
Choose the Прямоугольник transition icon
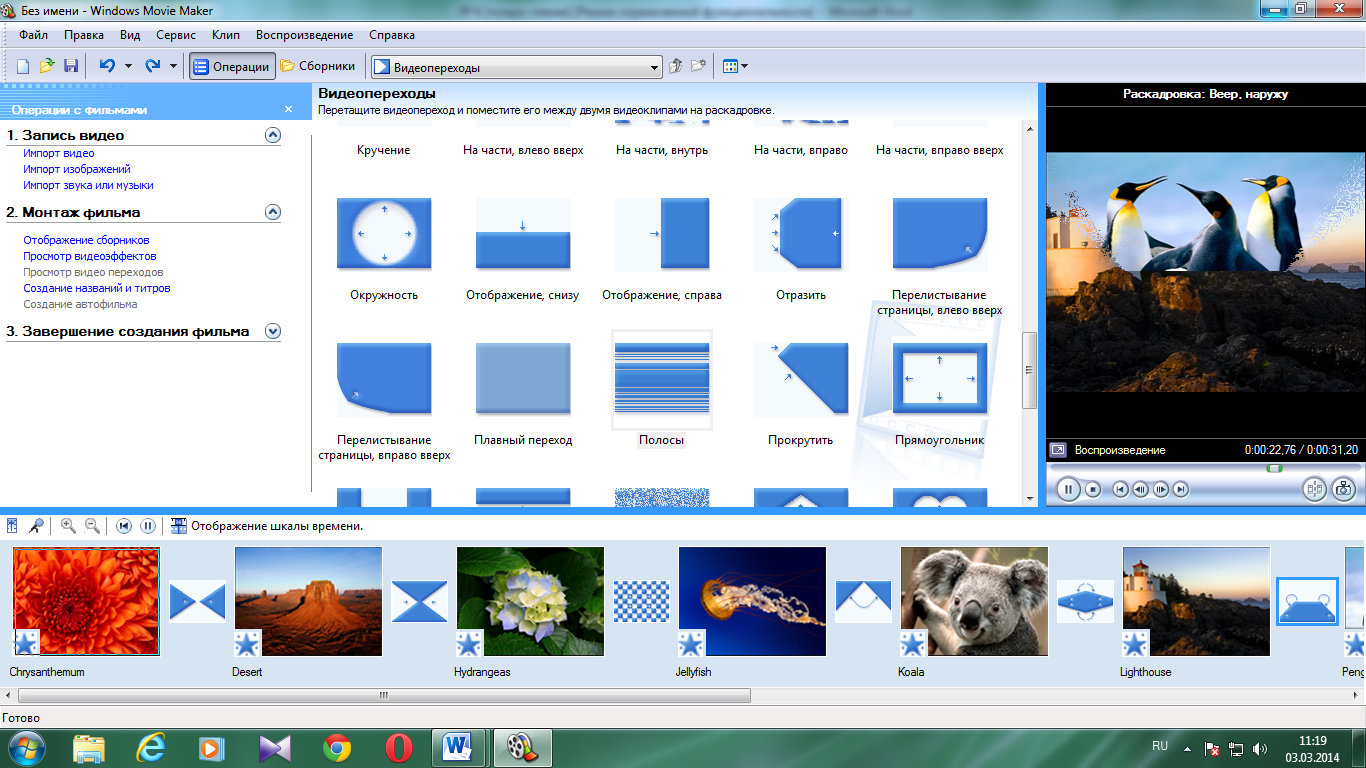point(939,379)
